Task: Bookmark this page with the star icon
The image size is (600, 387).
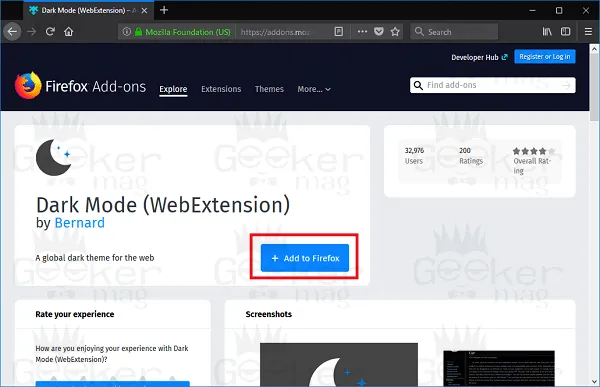Action: pos(395,32)
